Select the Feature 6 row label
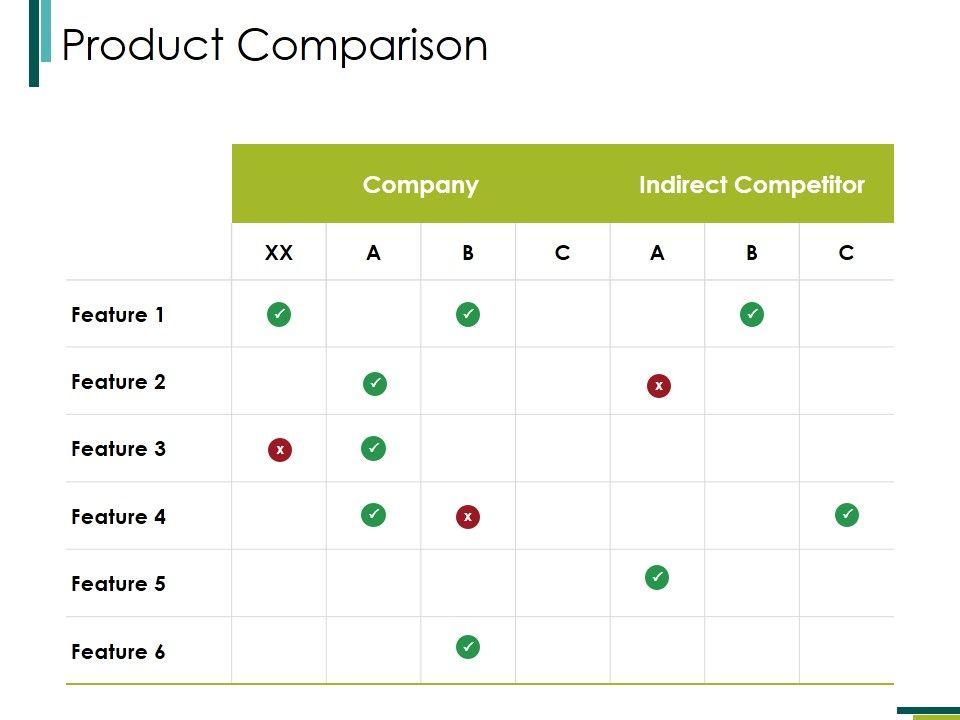960x720 pixels. 118,652
